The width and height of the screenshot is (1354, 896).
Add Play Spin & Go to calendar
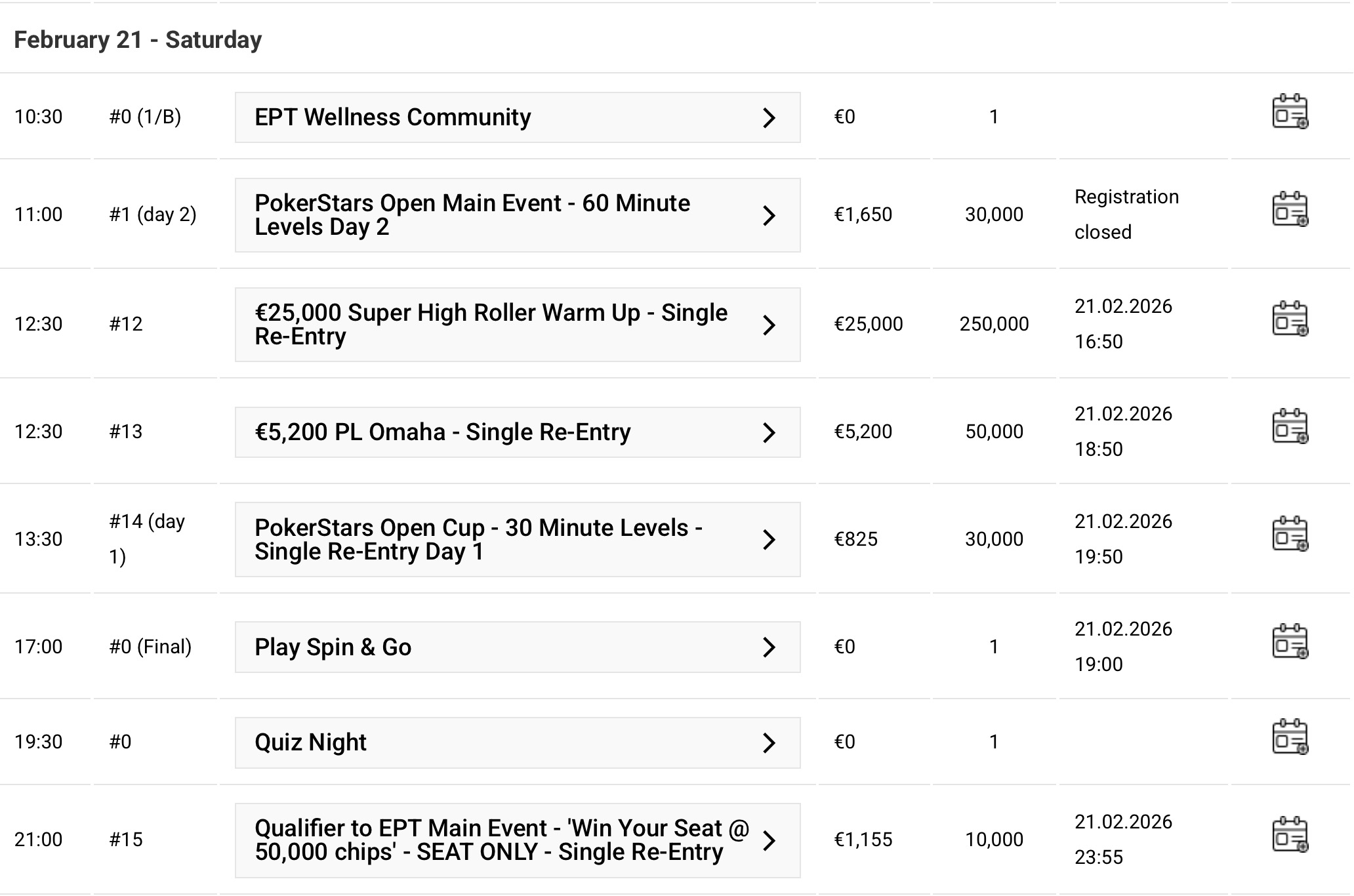click(1290, 642)
